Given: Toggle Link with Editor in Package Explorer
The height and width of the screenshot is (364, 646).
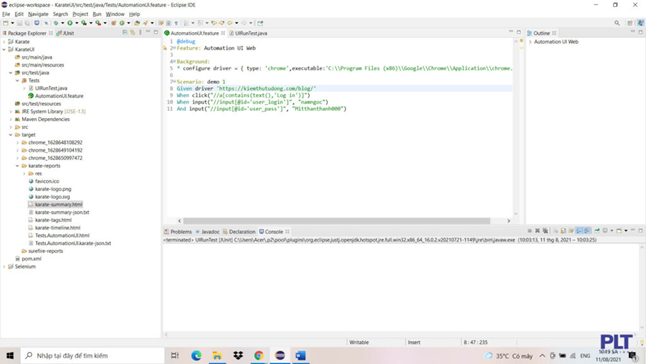Looking at the screenshot, I should click(133, 32).
